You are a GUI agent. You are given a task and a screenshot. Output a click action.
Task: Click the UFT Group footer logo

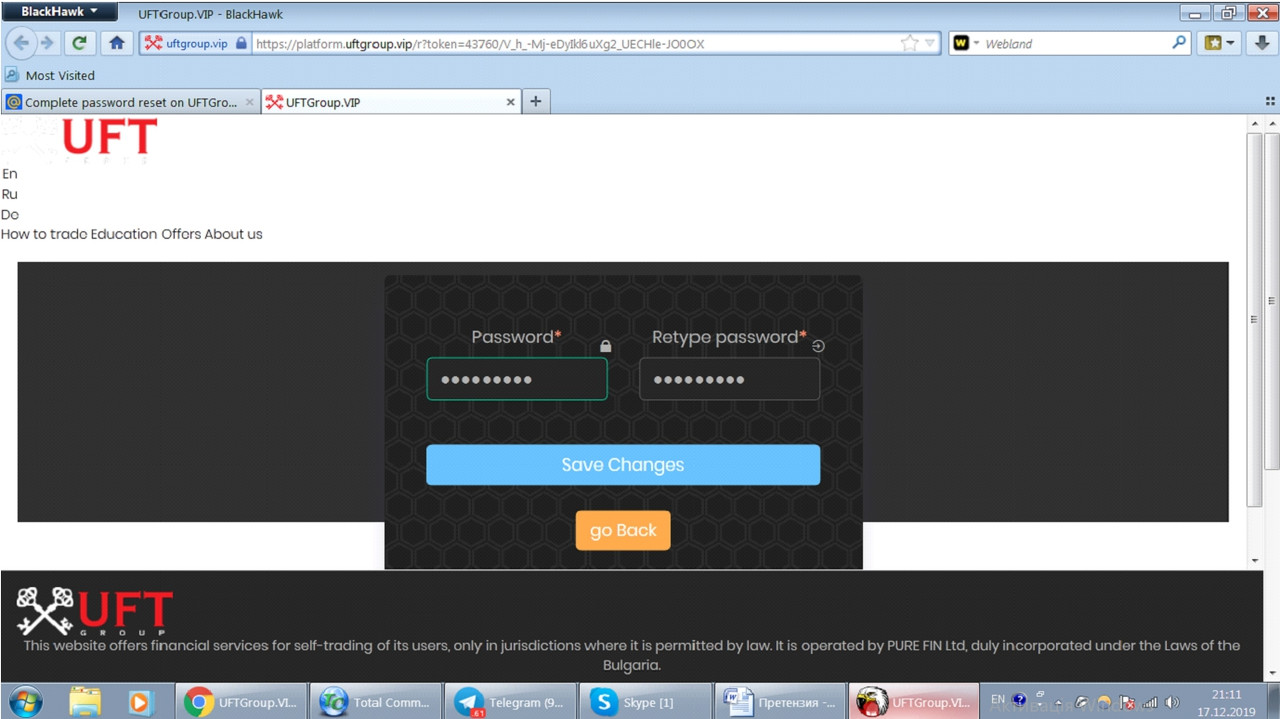(95, 612)
